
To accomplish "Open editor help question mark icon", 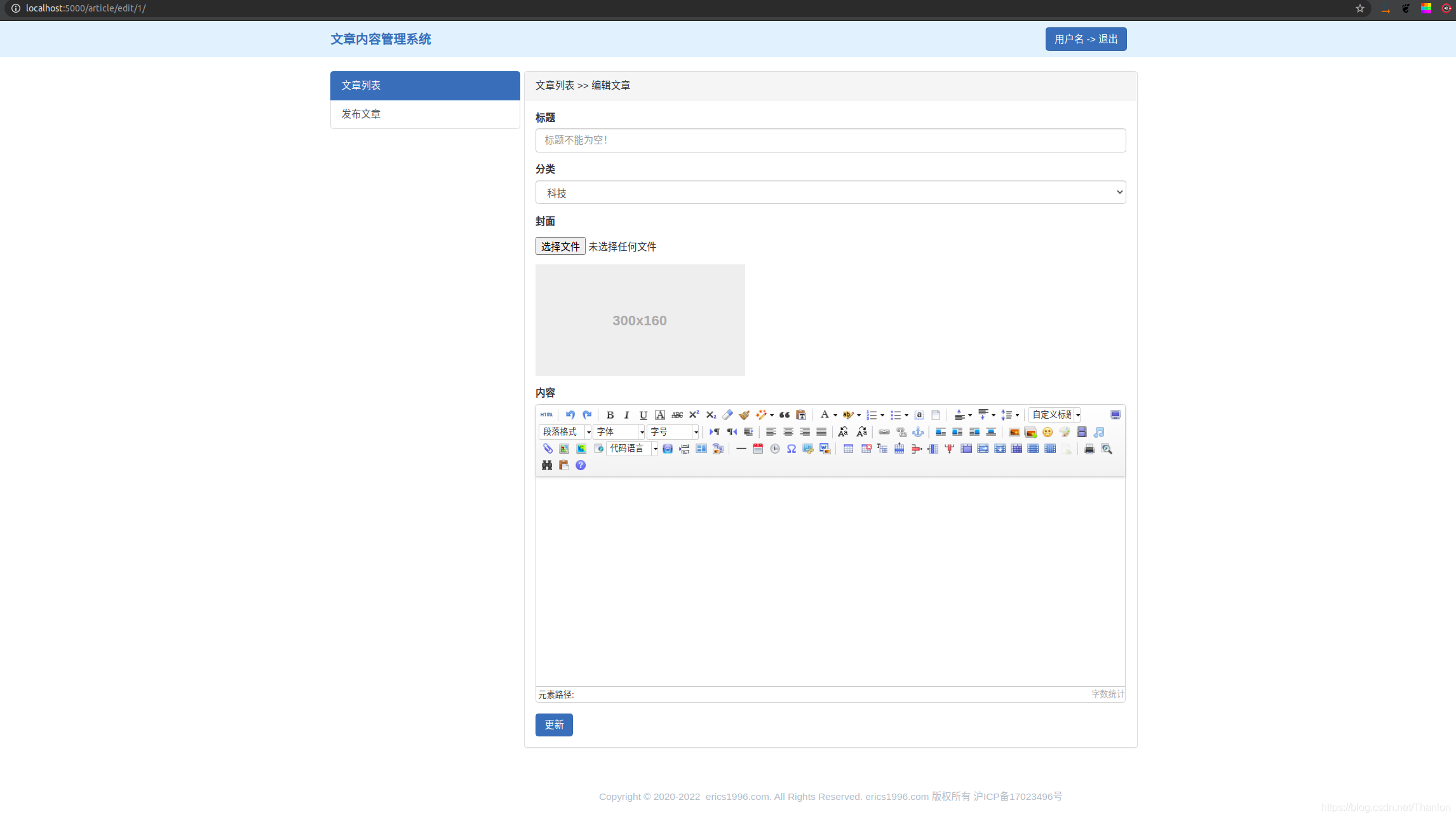I will coord(581,466).
